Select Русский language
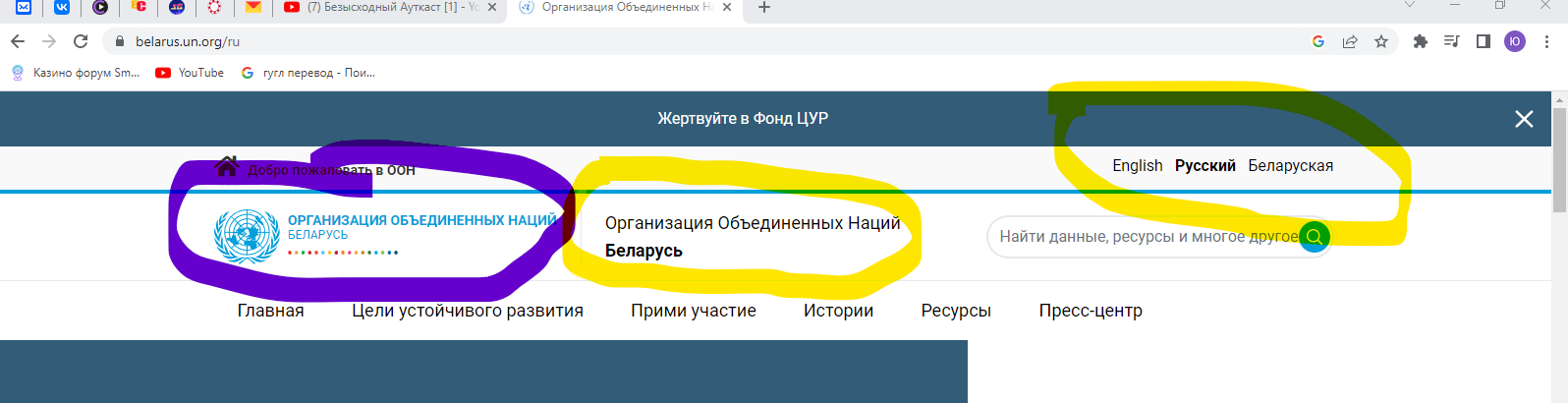Image resolution: width=1568 pixels, height=403 pixels. 1205,165
